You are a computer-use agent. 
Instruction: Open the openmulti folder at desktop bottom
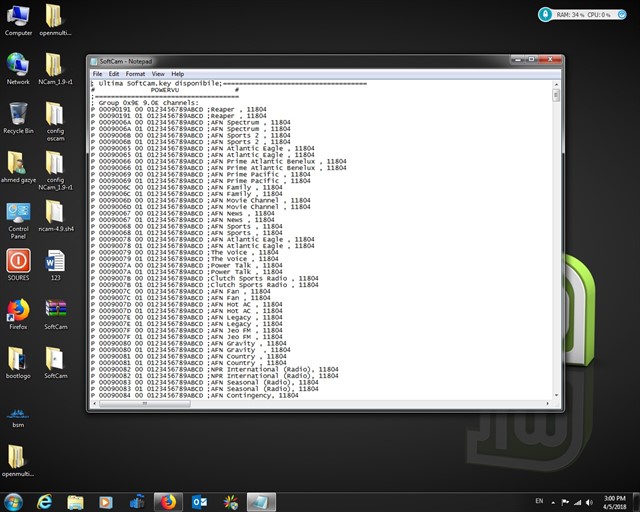[x=18, y=461]
